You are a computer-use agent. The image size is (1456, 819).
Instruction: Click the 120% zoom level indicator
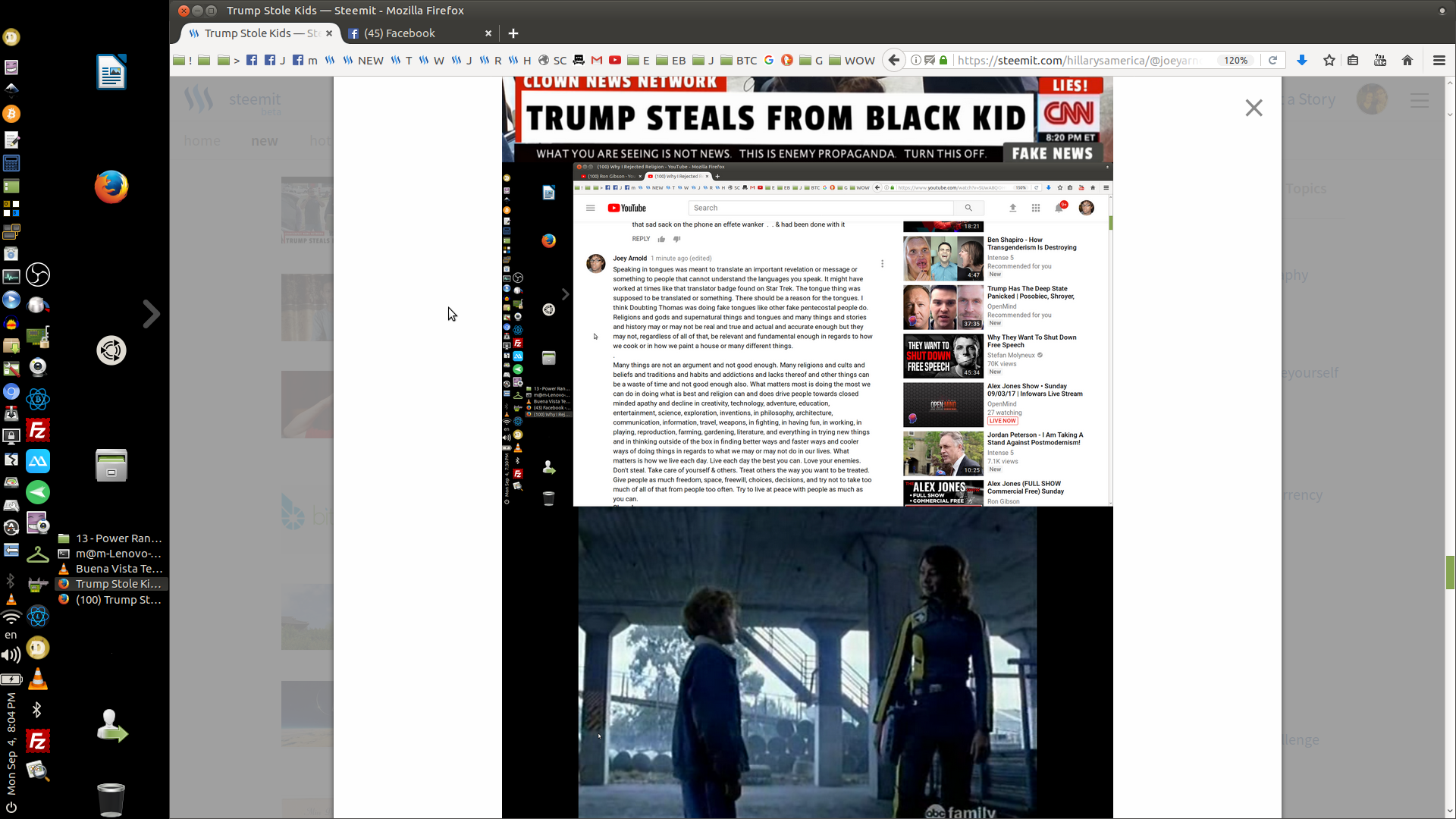pos(1235,60)
